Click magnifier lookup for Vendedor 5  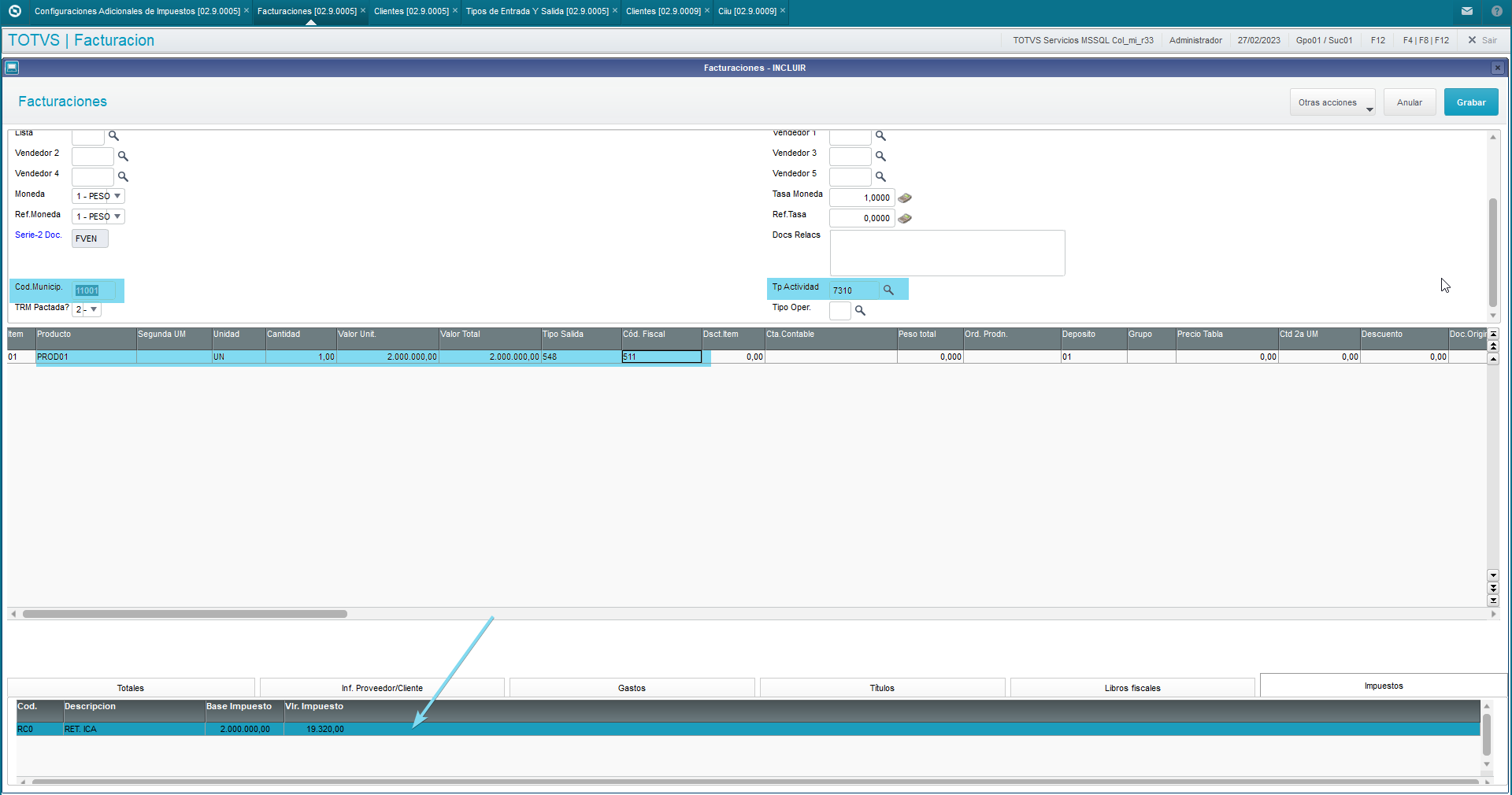click(880, 176)
